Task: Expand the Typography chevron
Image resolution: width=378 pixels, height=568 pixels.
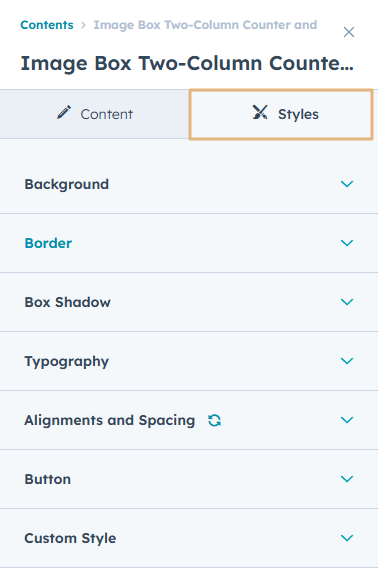Action: [x=347, y=361]
